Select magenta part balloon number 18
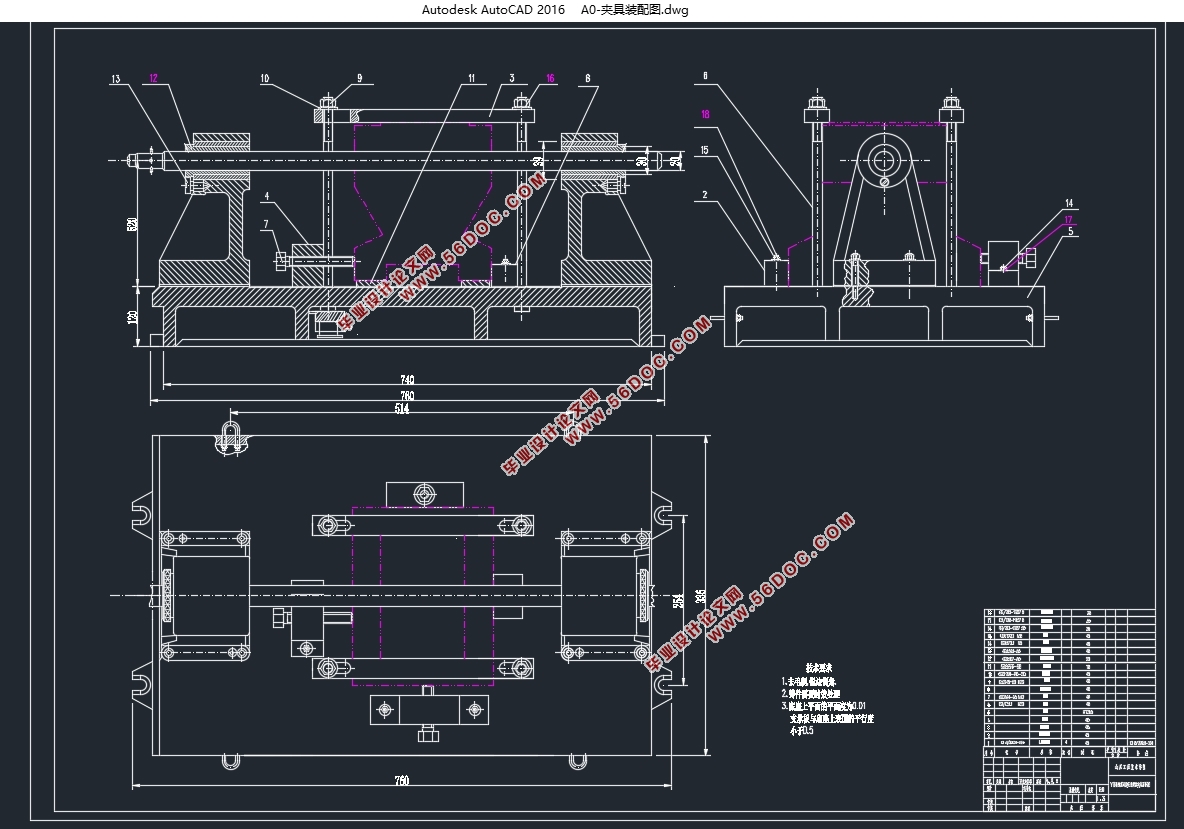 tap(705, 115)
